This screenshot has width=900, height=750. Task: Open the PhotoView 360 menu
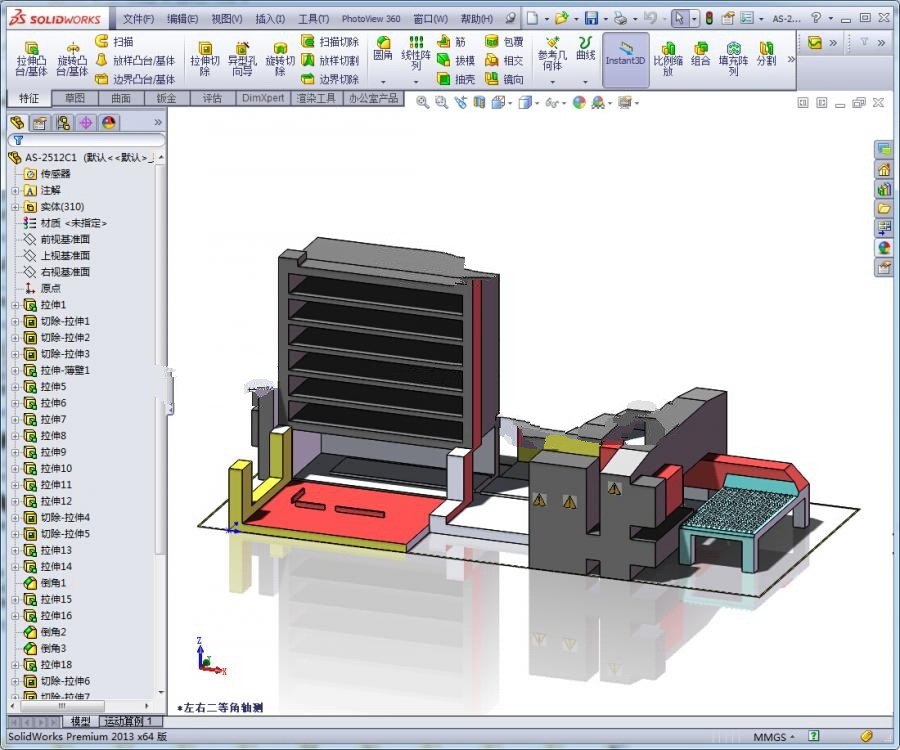tap(371, 19)
